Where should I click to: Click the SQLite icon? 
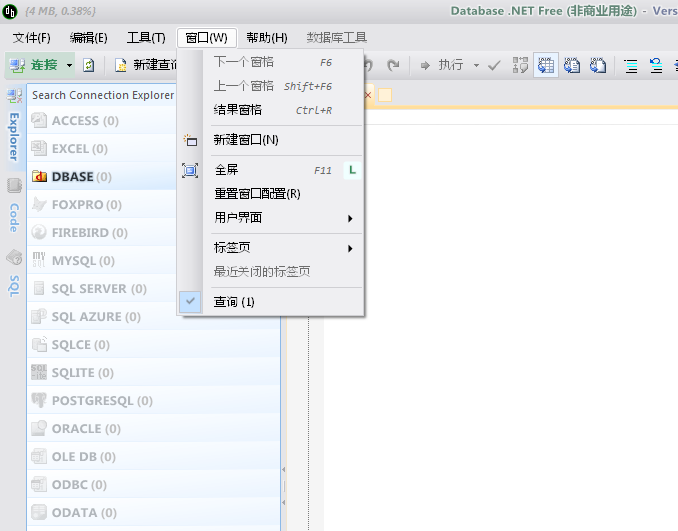tap(39, 372)
